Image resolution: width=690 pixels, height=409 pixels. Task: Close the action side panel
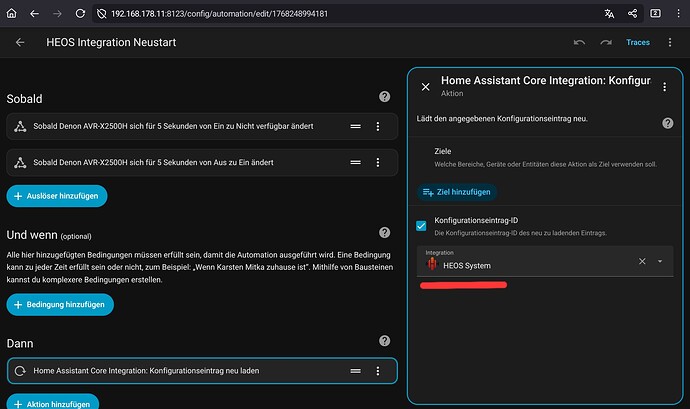pos(426,87)
